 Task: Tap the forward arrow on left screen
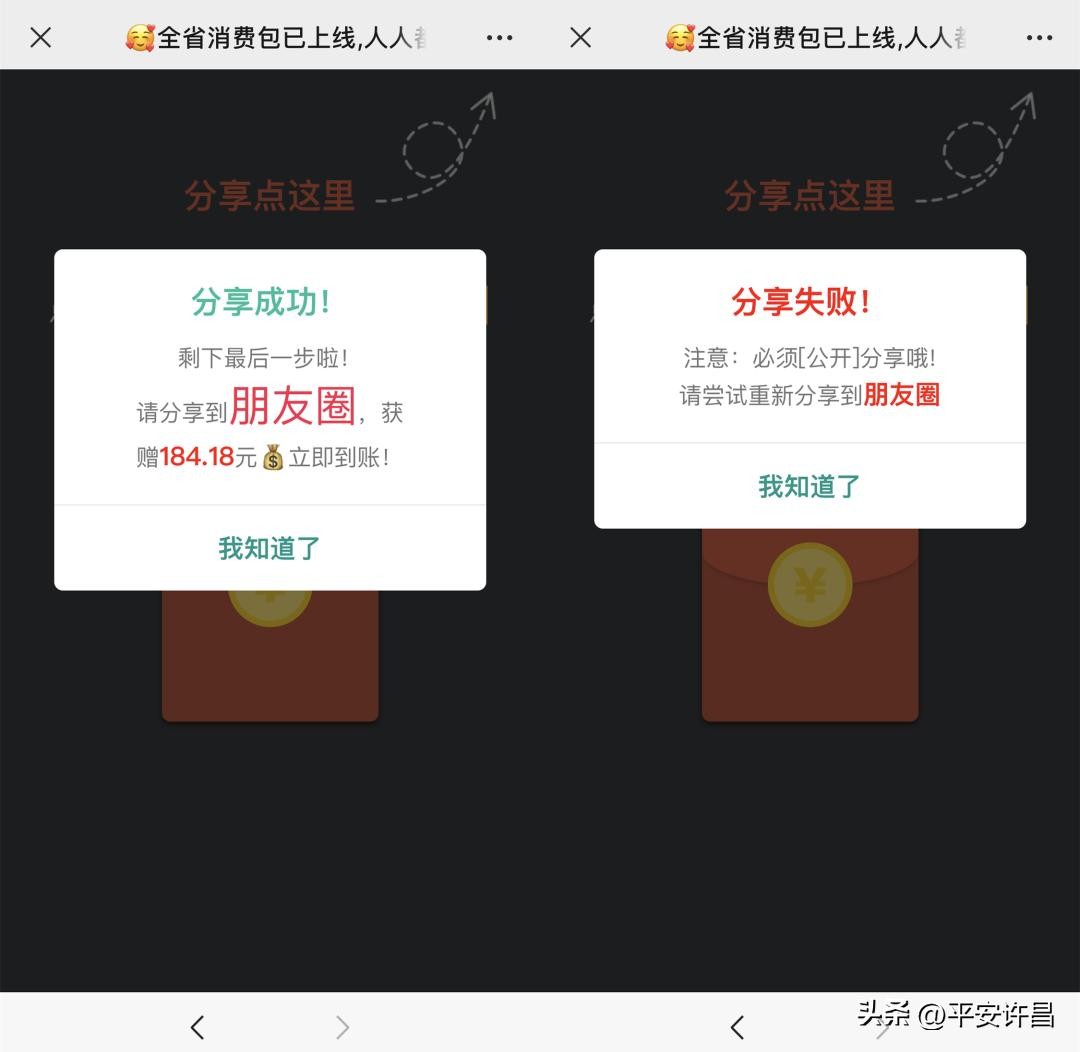342,1026
